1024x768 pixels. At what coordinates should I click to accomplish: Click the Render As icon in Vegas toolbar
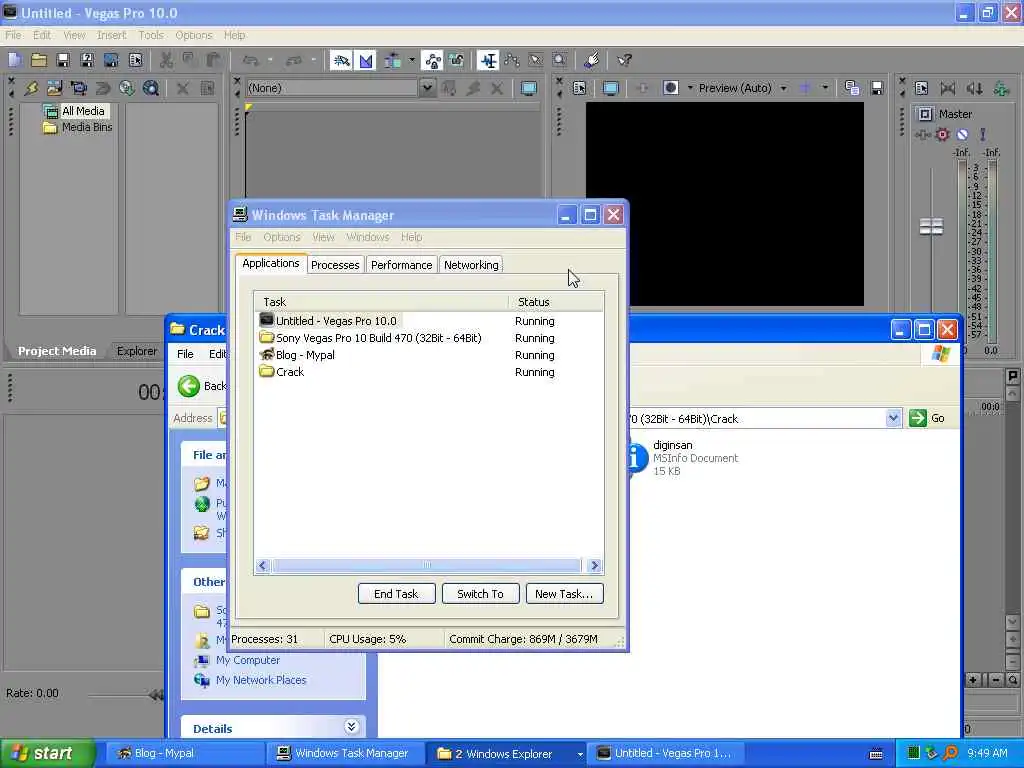click(111, 61)
